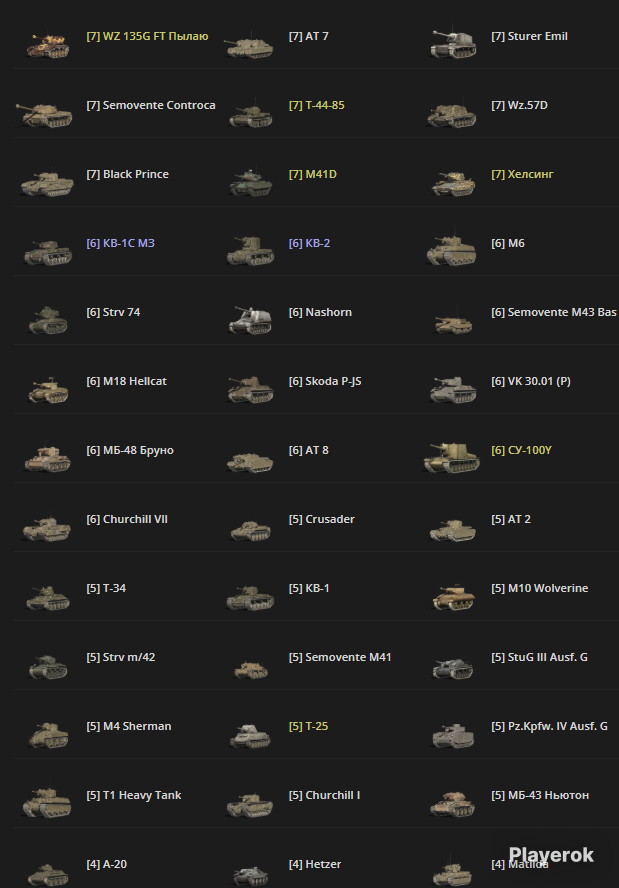The height and width of the screenshot is (888, 619).
Task: Click the '[5] МБ-43 Ньютон' label
Action: point(540,796)
